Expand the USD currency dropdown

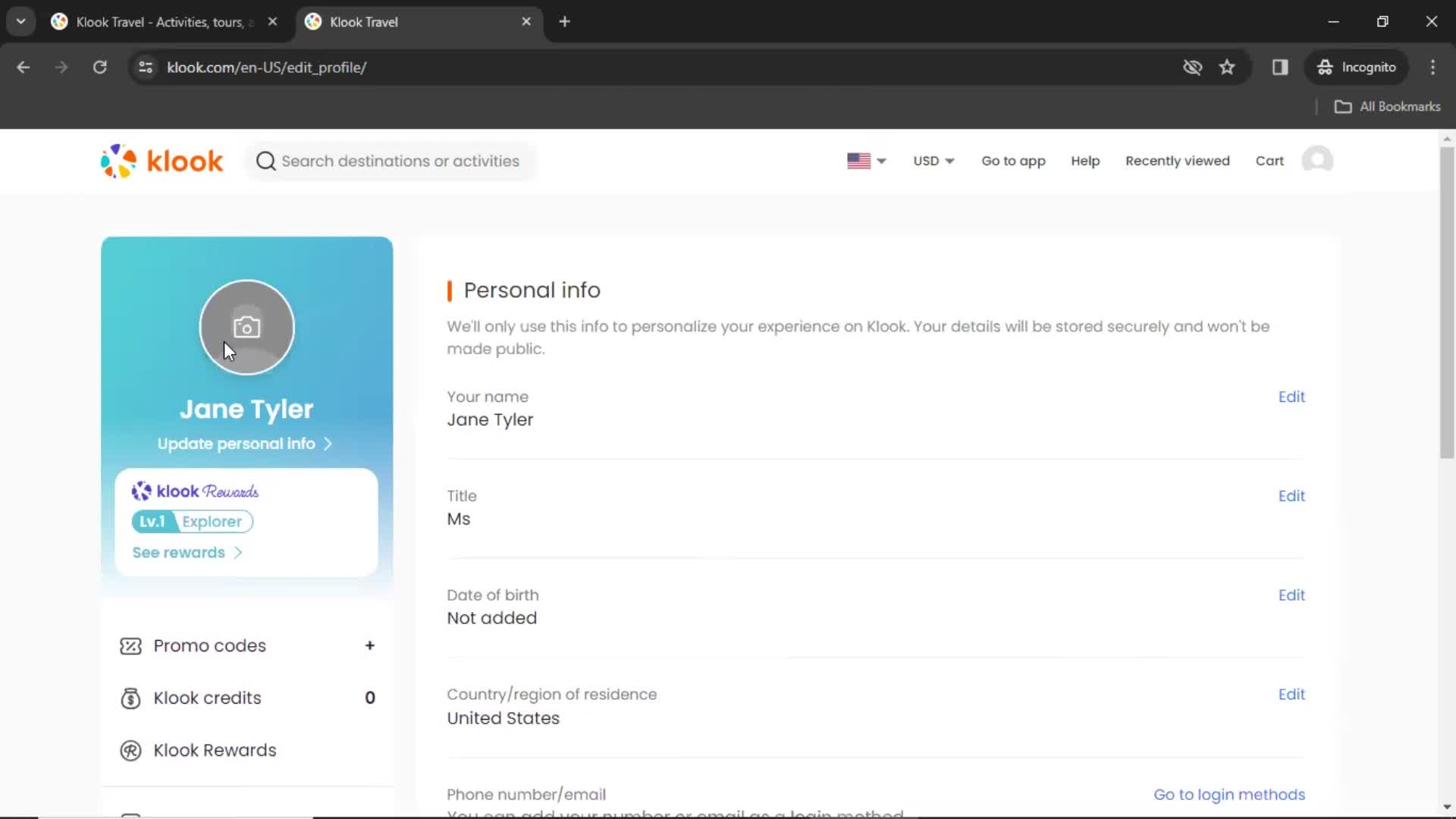pyautogui.click(x=933, y=161)
